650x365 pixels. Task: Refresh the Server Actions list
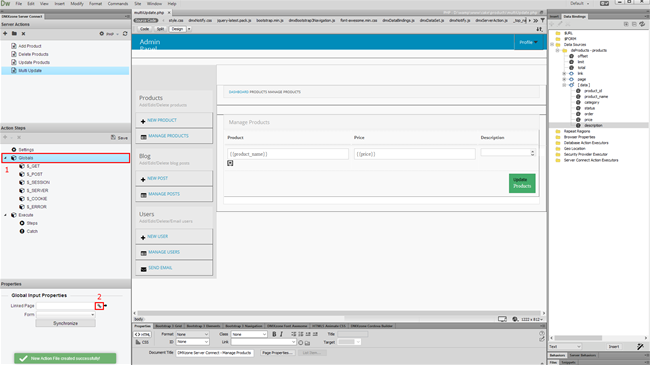point(125,34)
